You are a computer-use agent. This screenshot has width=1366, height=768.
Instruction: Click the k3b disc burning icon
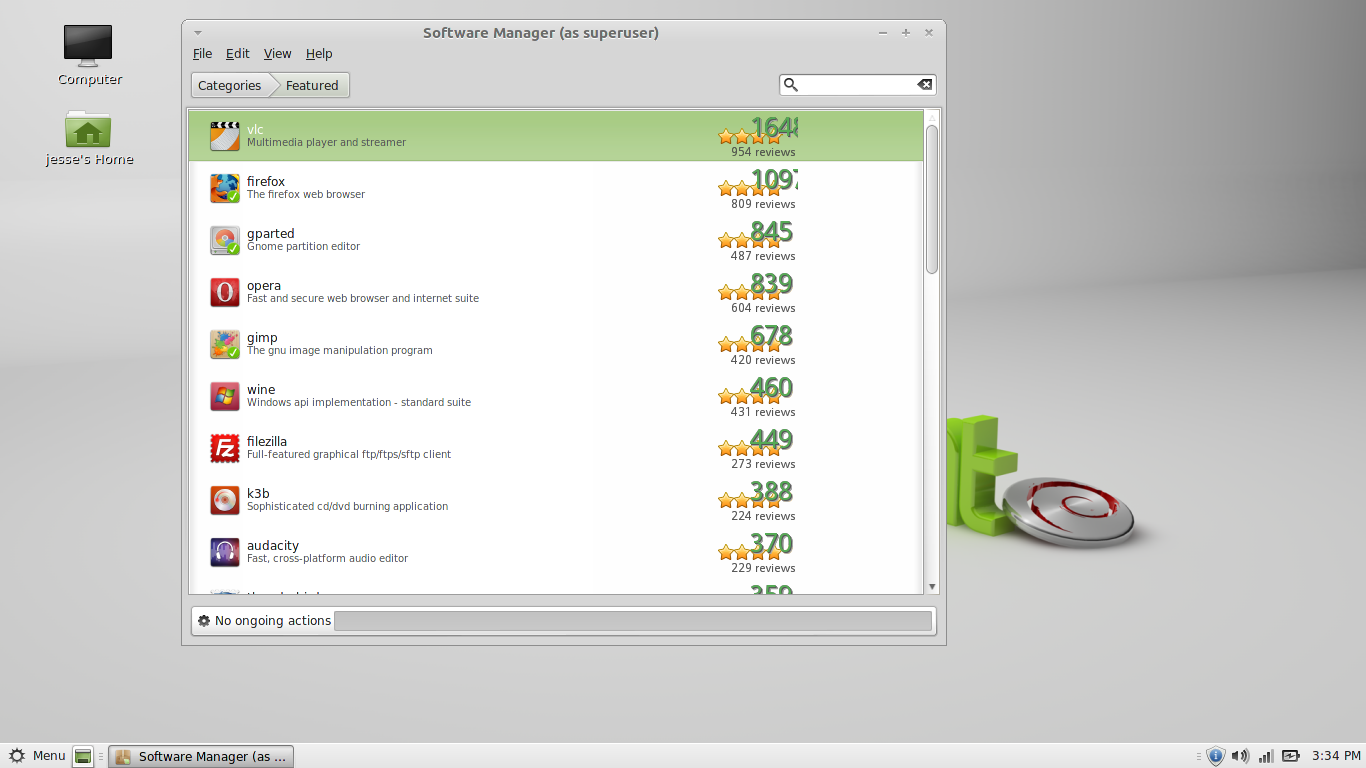click(x=225, y=500)
